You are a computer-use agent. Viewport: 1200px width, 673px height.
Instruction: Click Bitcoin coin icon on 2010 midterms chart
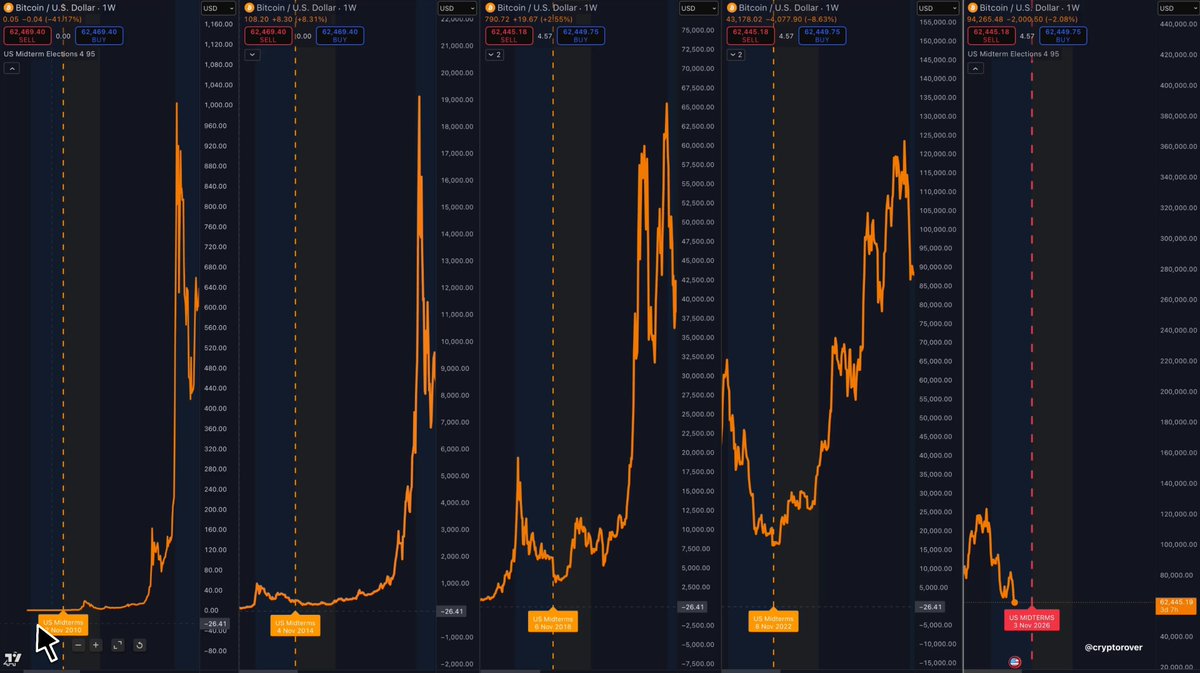click(8, 7)
